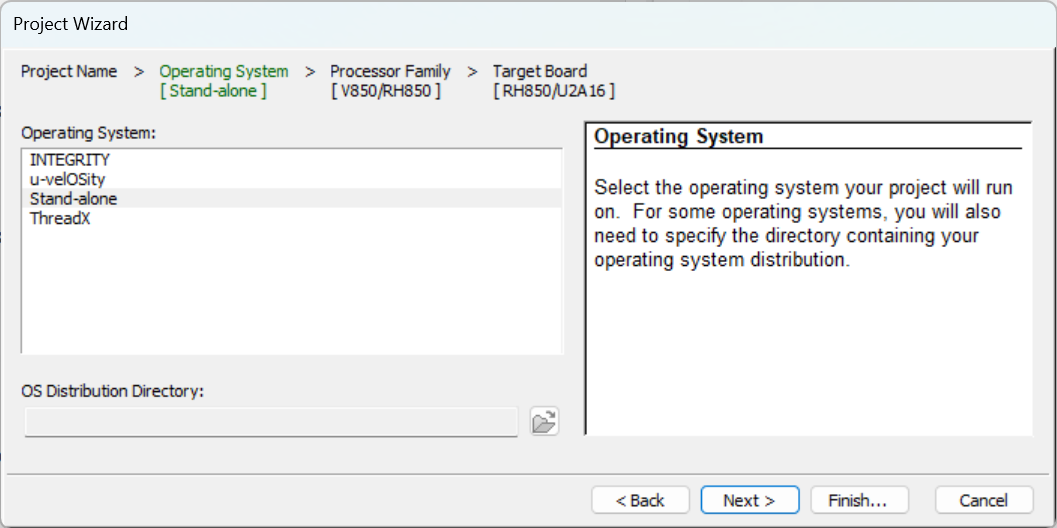Image resolution: width=1057 pixels, height=528 pixels.
Task: Click the OS Distribution Directory text field
Action: (x=271, y=422)
